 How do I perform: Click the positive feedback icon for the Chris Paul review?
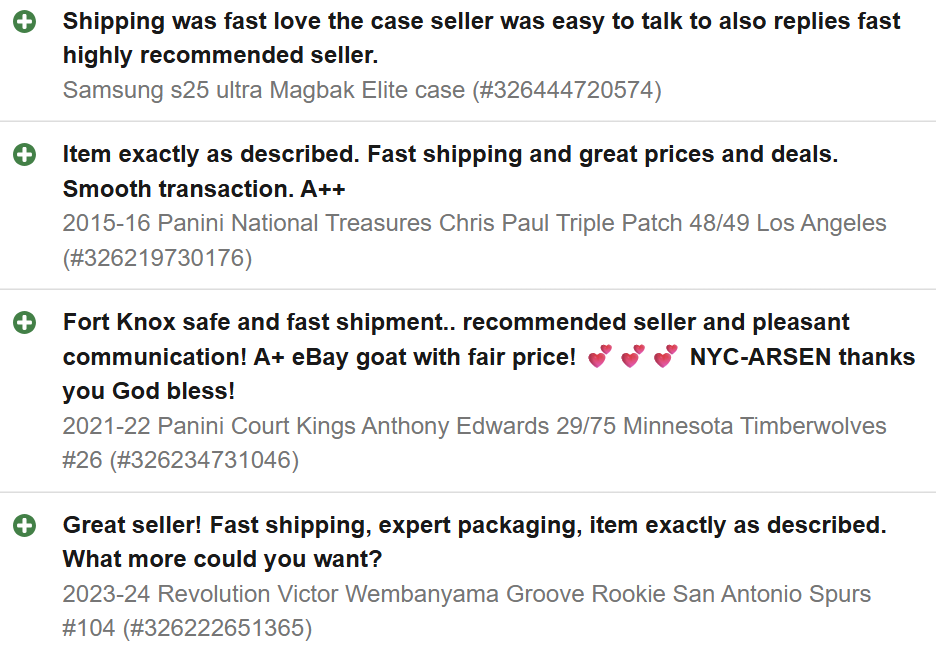point(25,155)
